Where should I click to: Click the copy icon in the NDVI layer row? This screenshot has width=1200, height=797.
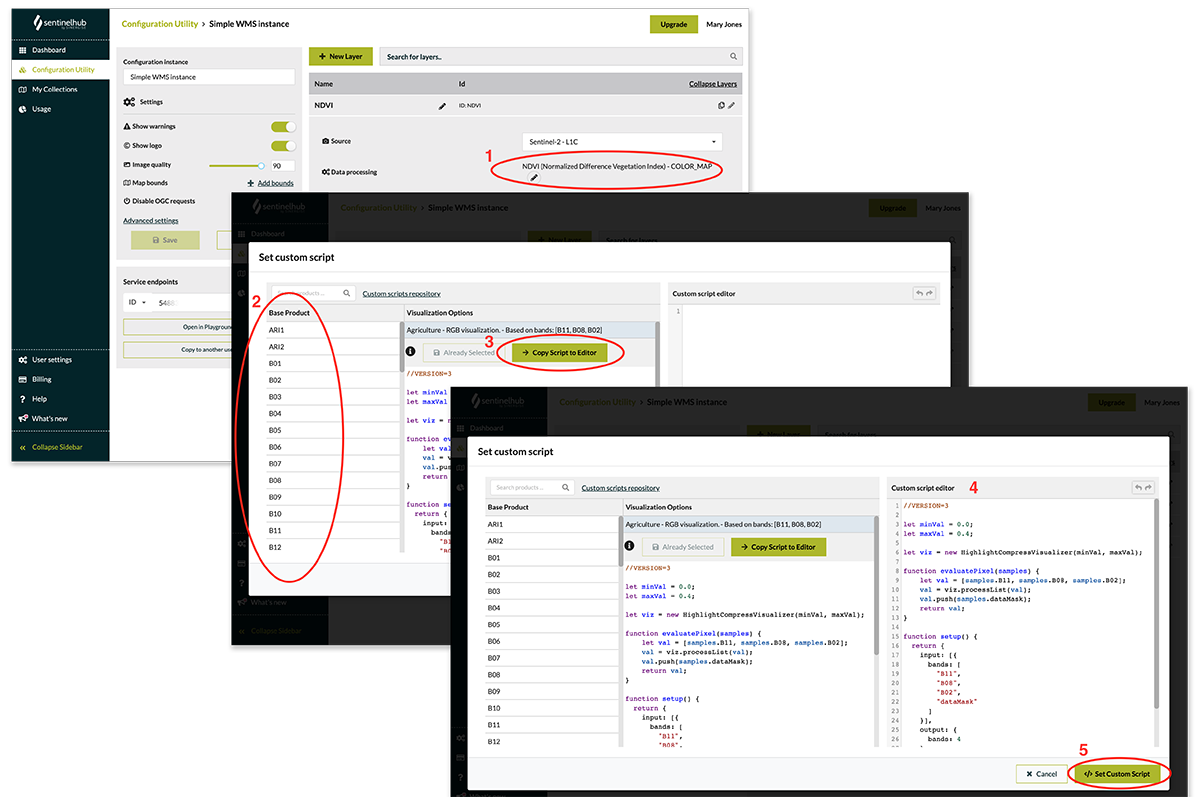pos(721,105)
